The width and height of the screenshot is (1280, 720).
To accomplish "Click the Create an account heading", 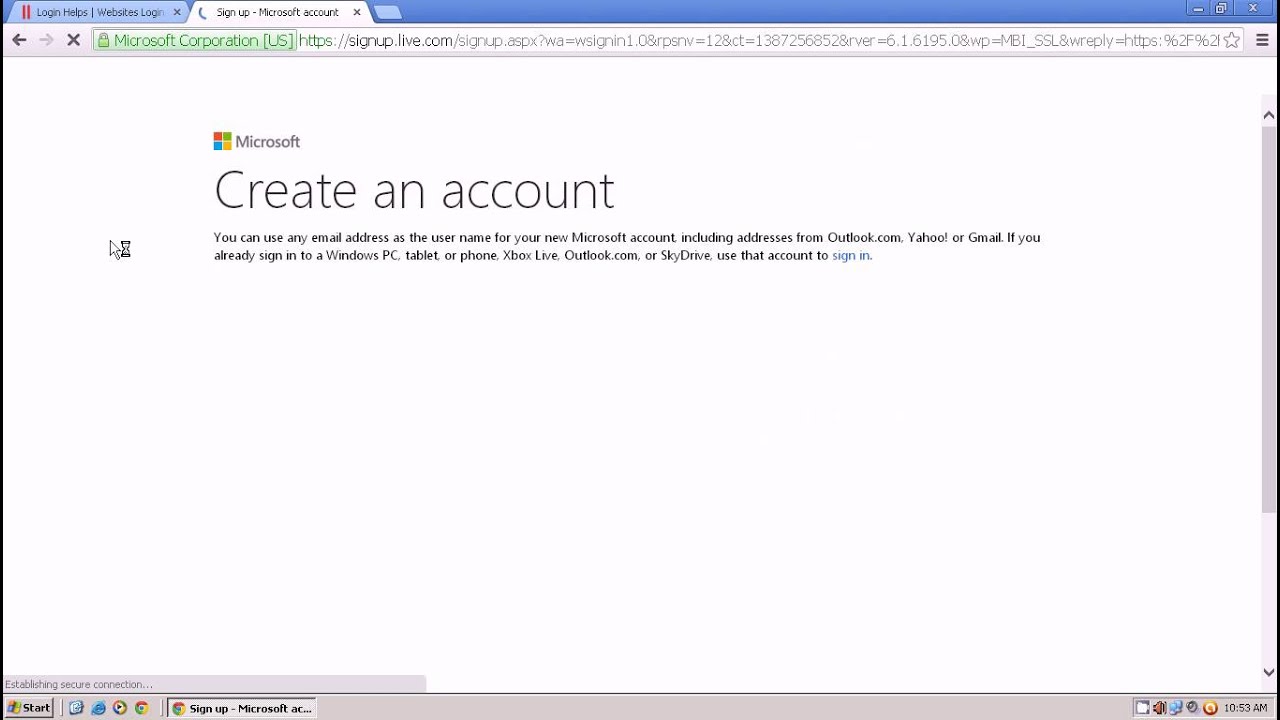I will point(414,190).
